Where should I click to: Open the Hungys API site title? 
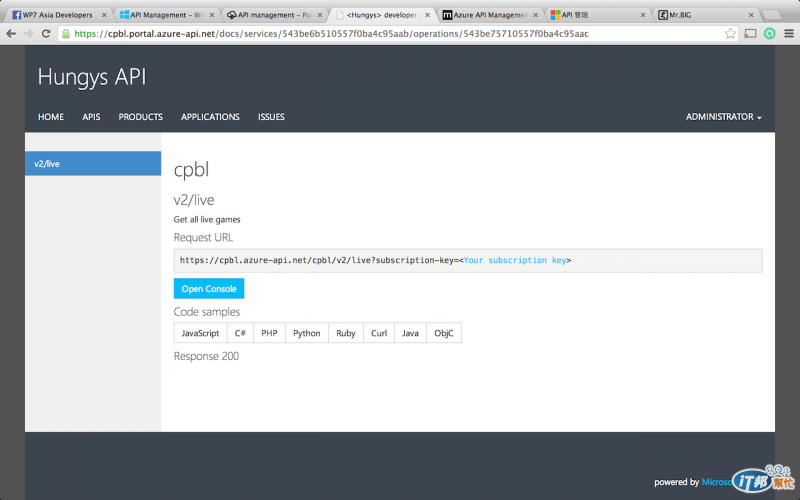coord(92,77)
